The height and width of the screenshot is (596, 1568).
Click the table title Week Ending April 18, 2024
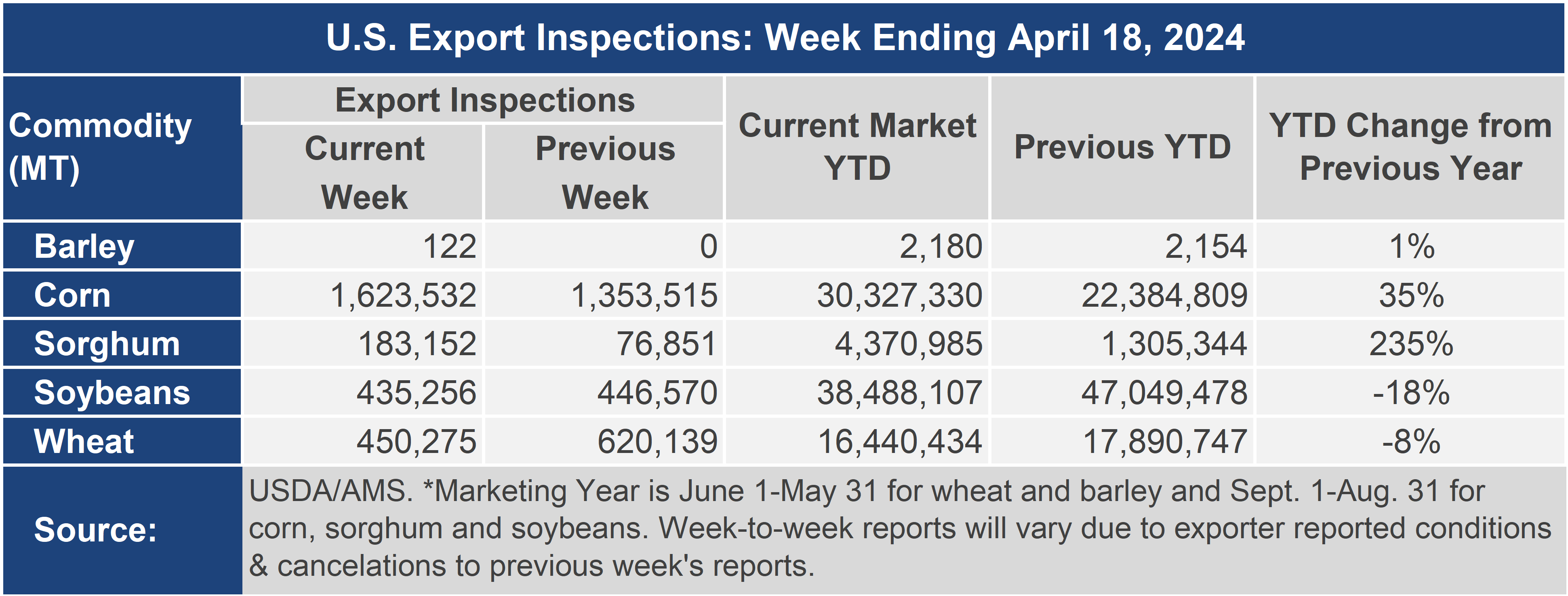point(785,38)
